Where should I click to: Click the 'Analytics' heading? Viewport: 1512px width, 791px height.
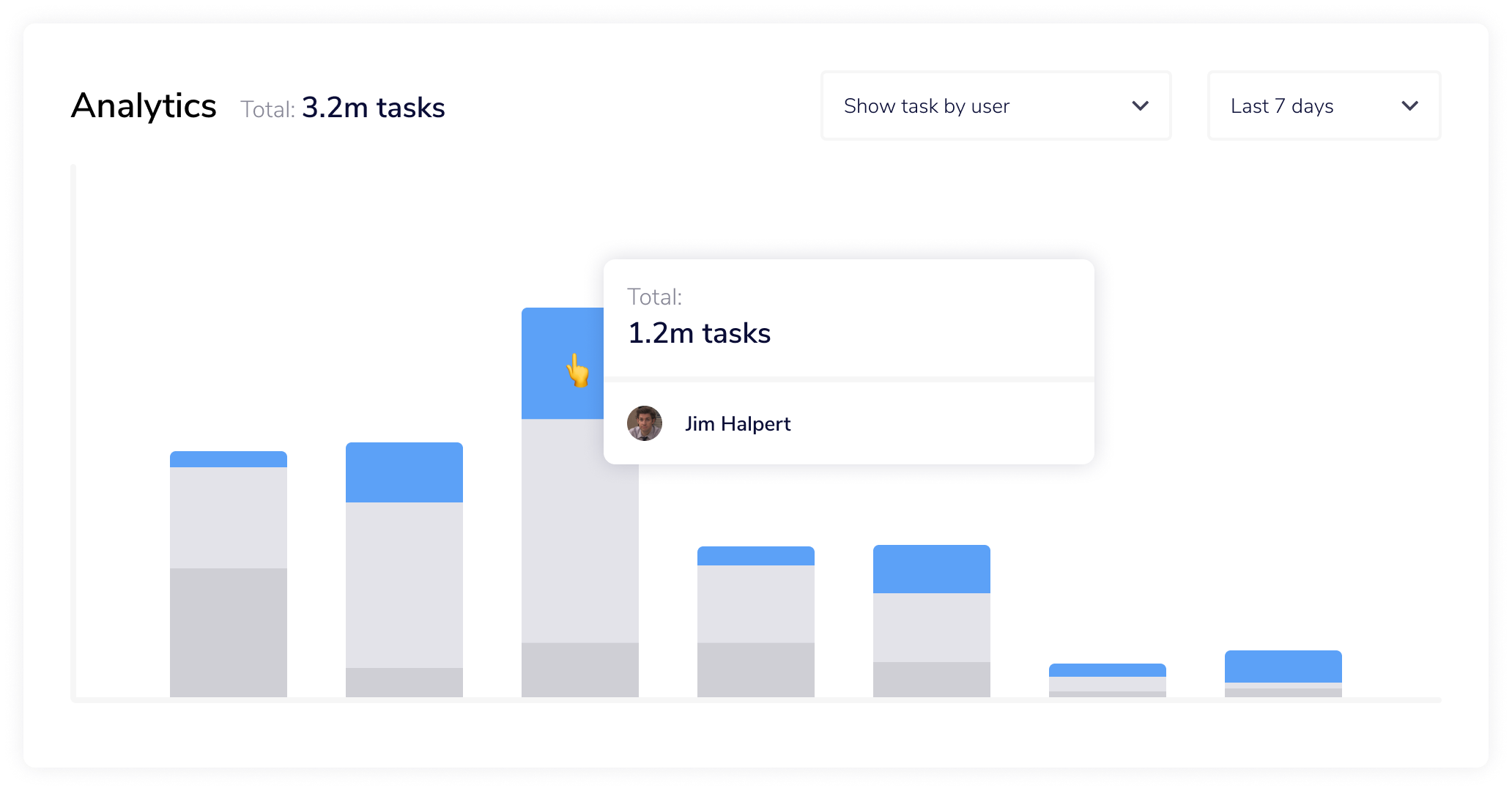click(144, 106)
